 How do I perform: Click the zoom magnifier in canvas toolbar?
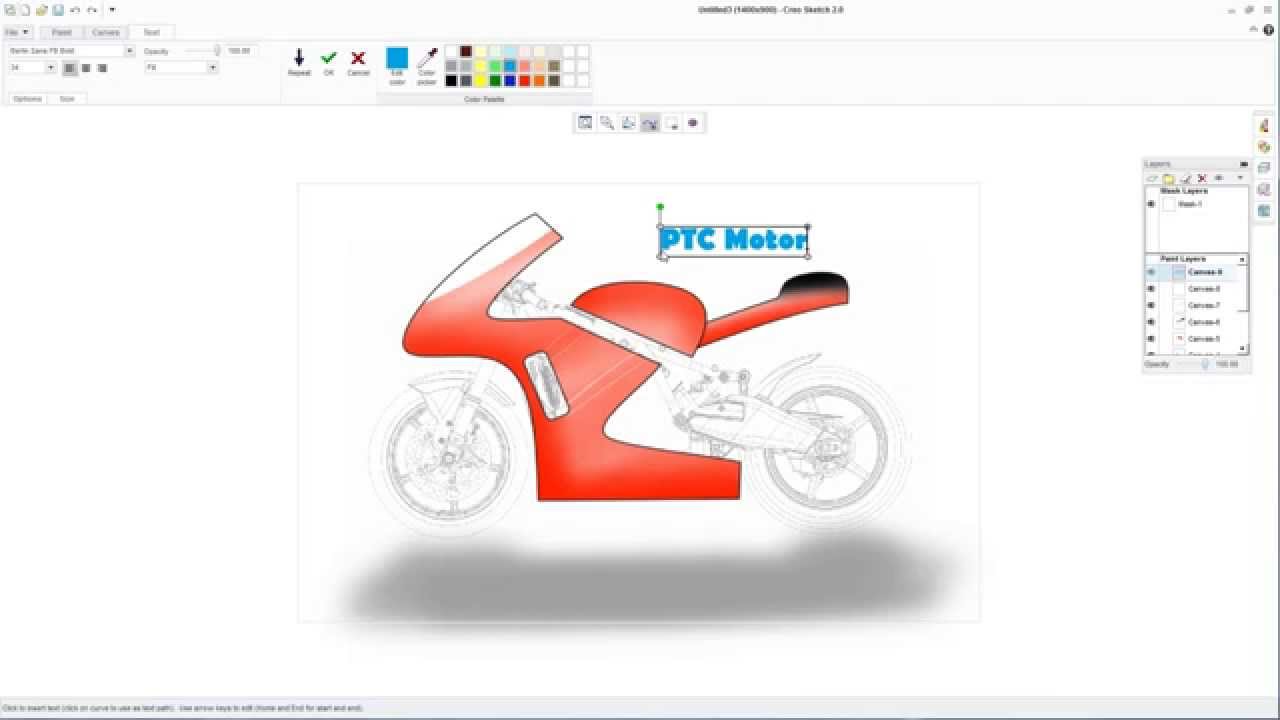click(x=607, y=123)
